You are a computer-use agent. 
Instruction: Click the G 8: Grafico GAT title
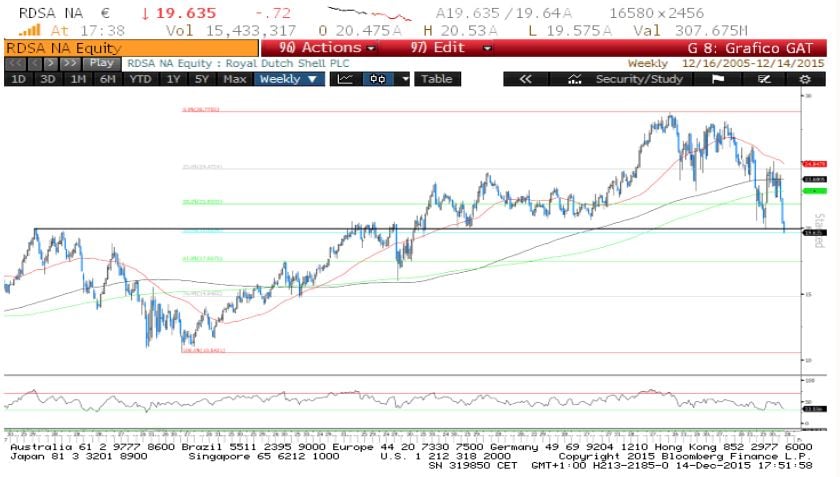(750, 48)
